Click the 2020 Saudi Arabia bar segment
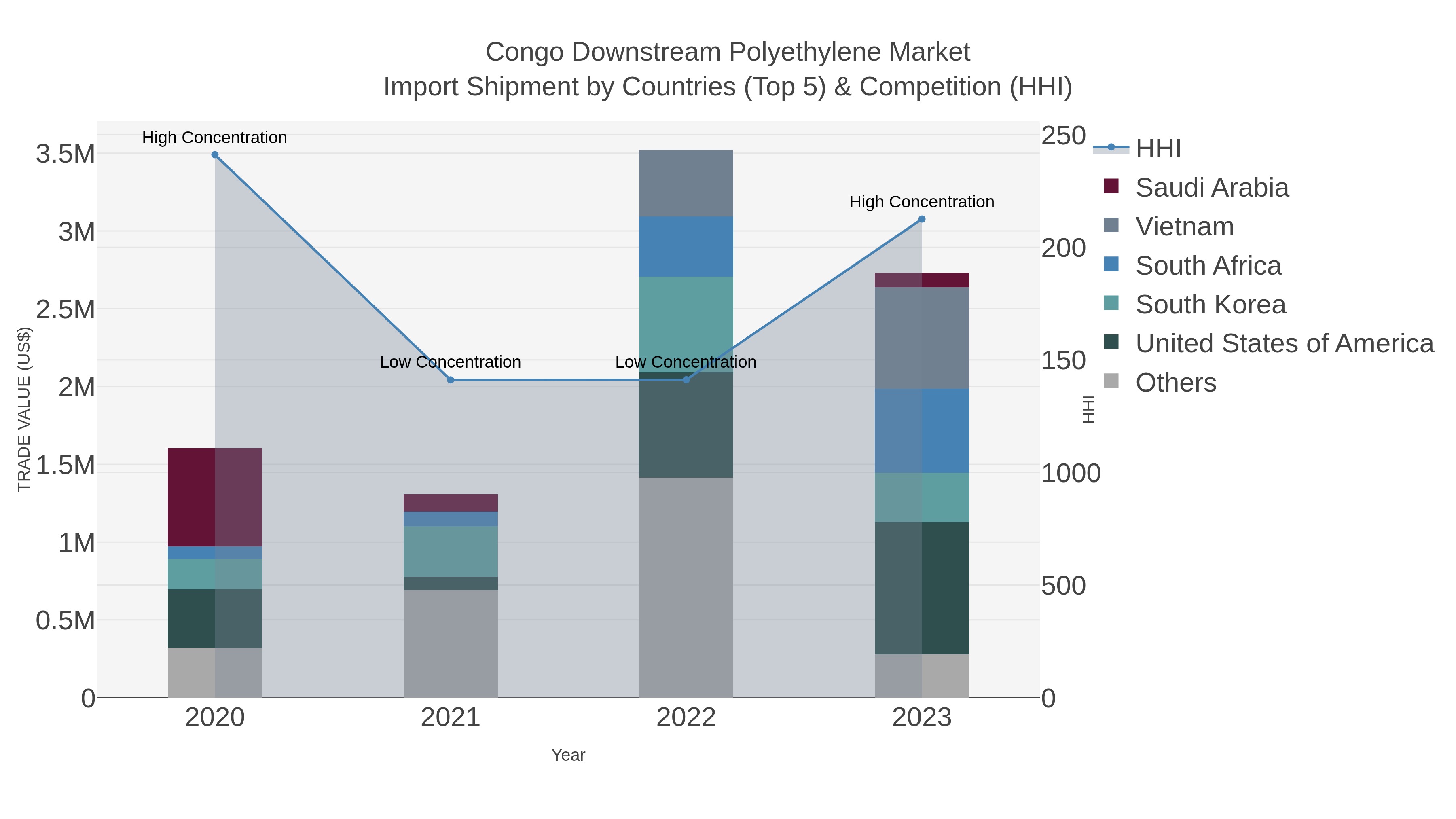 (x=215, y=497)
